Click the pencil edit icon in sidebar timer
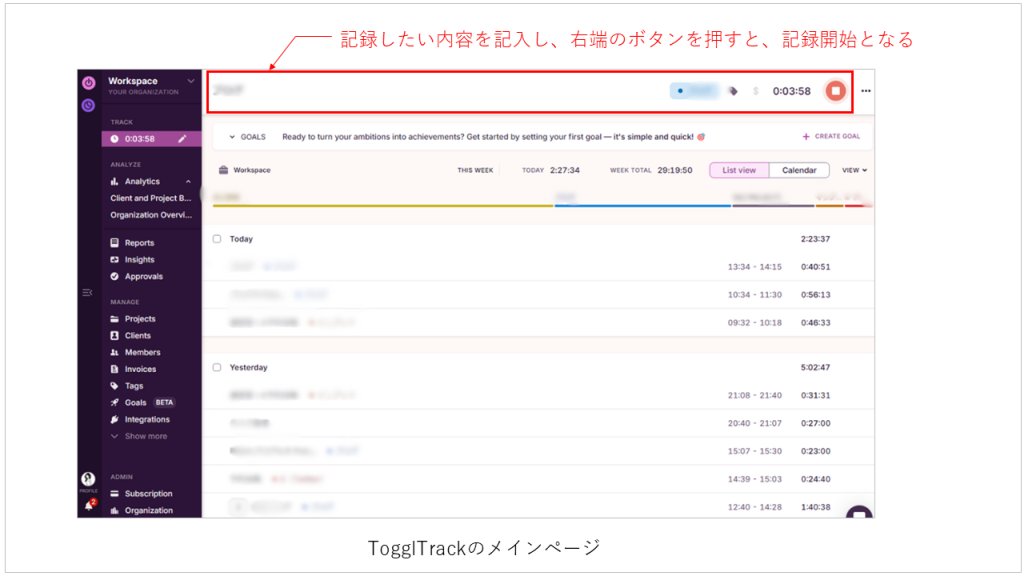This screenshot has width=1024, height=576. pos(182,138)
